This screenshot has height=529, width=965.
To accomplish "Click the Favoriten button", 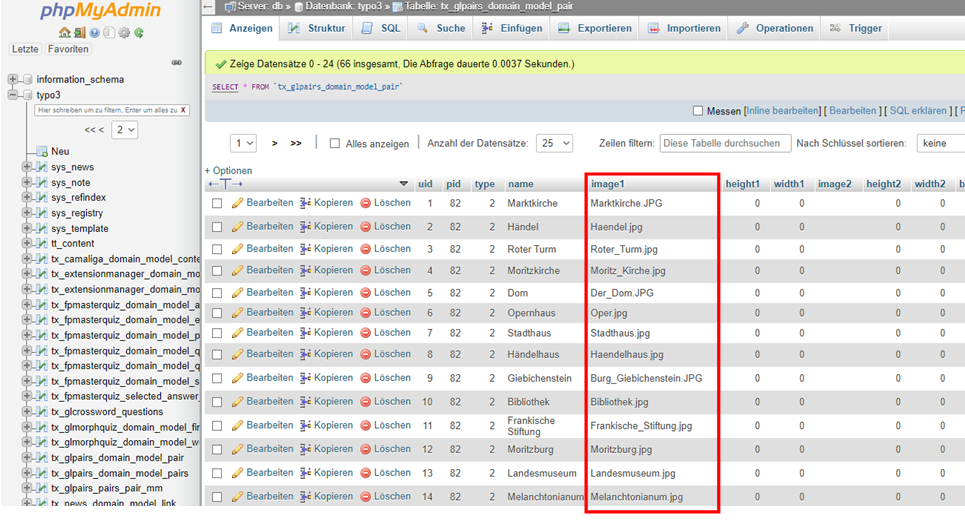I will [68, 49].
